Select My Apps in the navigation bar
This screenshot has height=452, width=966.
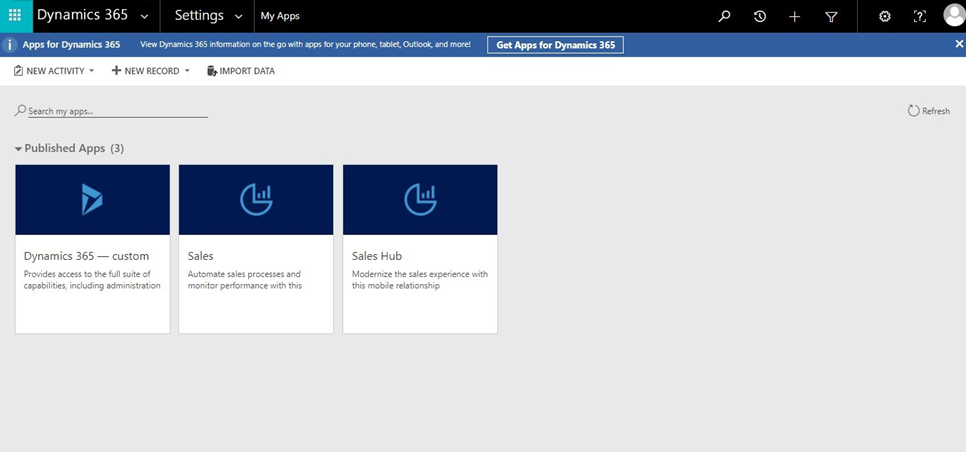(280, 16)
